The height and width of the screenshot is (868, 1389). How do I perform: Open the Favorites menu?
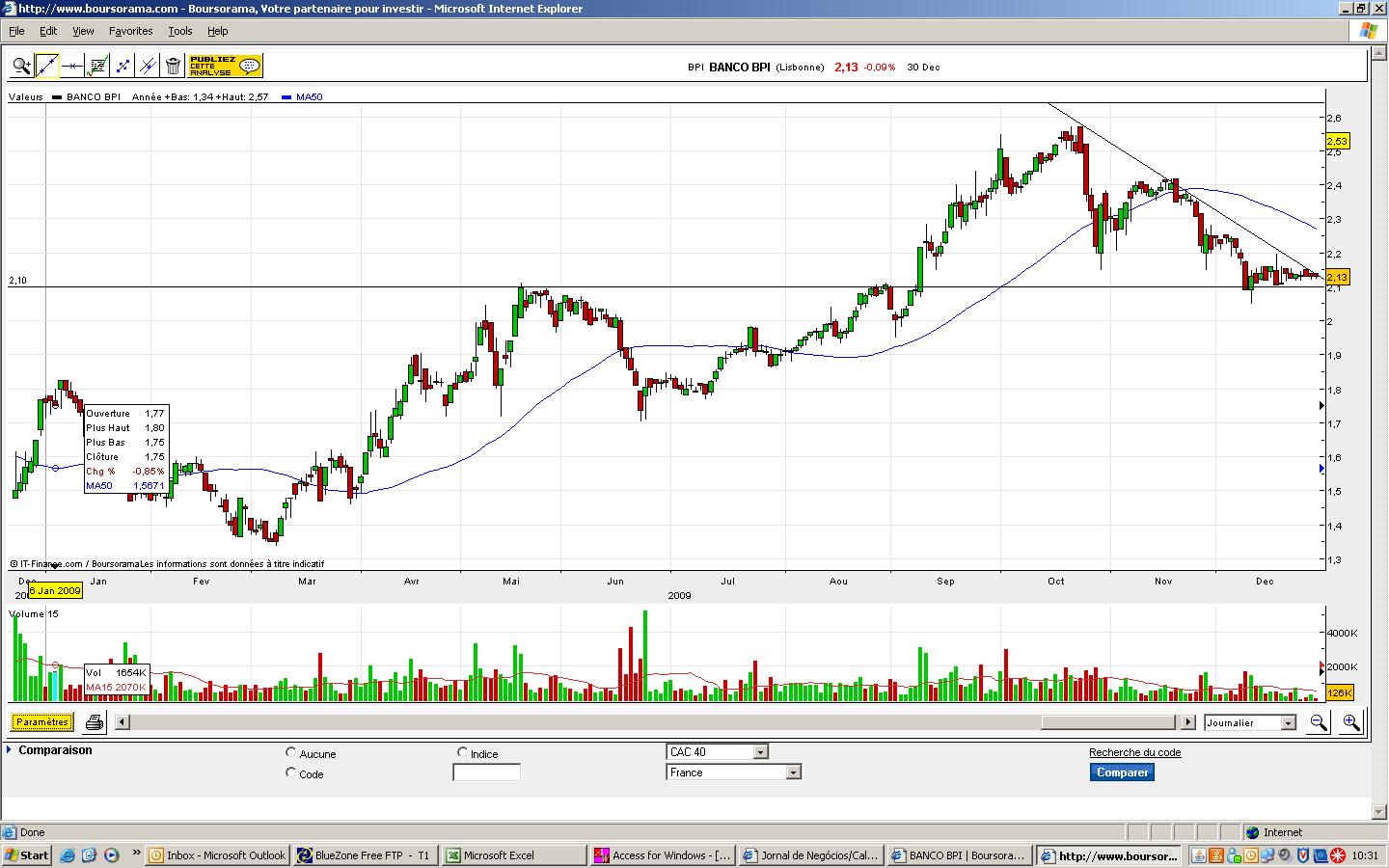[x=130, y=31]
